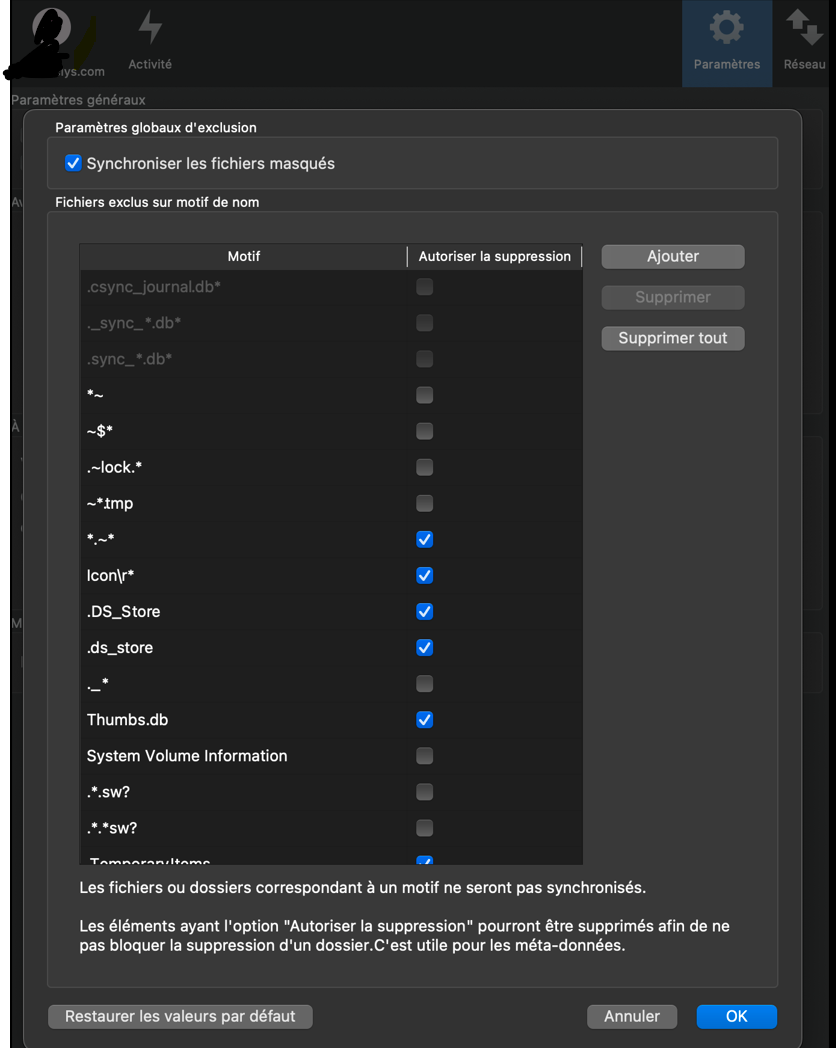Disable Synchroniser les fichiers masqués checkbox
Screen dimensions: 836x1048
pos(73,163)
